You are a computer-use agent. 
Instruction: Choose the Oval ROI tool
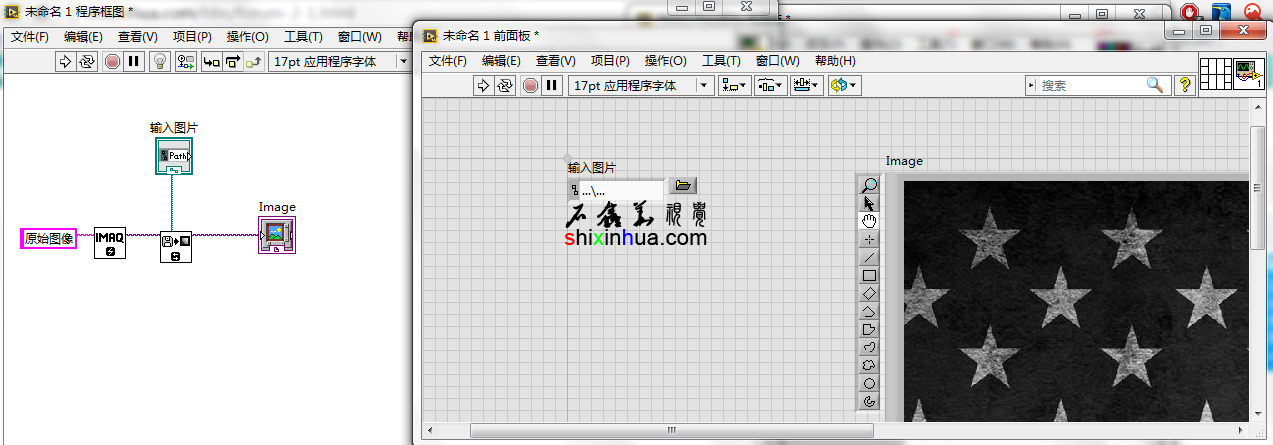(869, 384)
